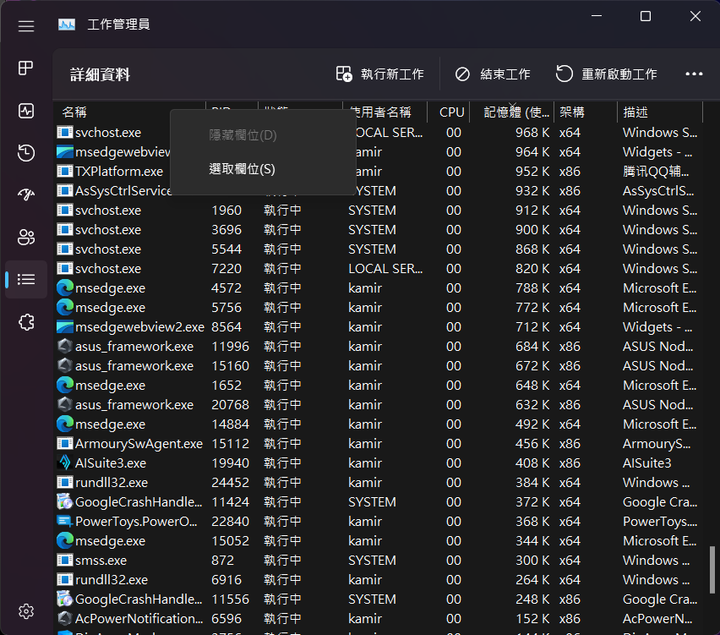
Task: Open Startup apps page in sidebar
Action: pyautogui.click(x=26, y=195)
